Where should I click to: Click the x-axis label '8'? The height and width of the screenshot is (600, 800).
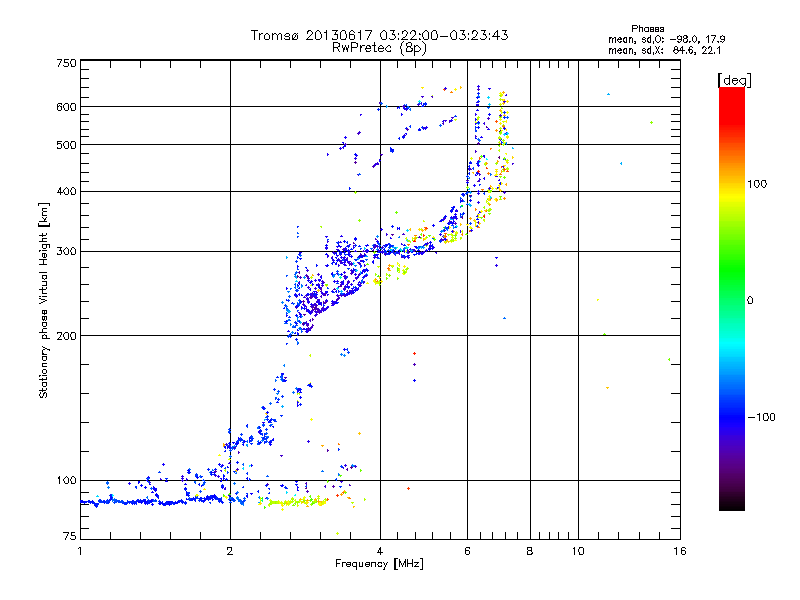pos(530,551)
